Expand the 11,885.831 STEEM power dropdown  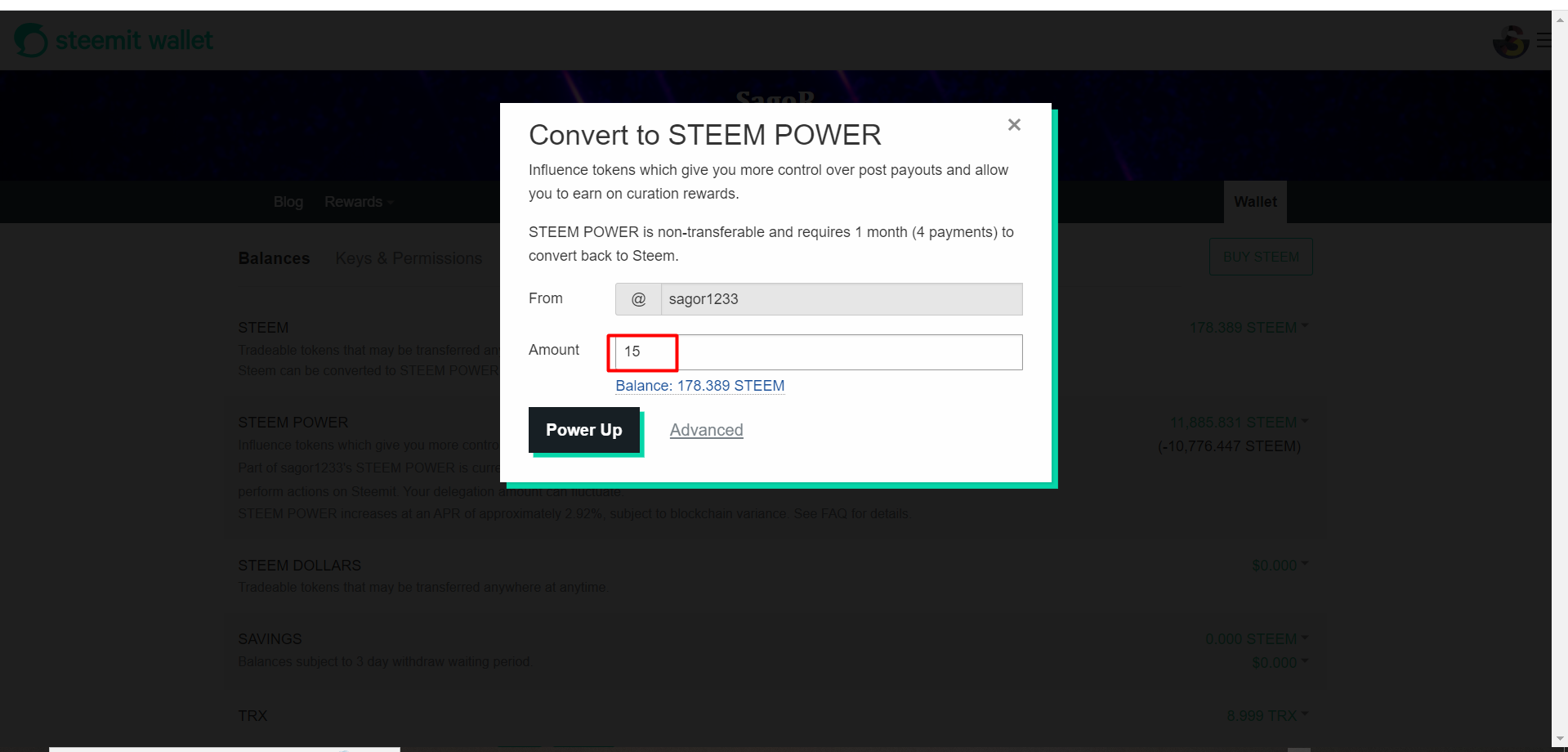click(1239, 423)
